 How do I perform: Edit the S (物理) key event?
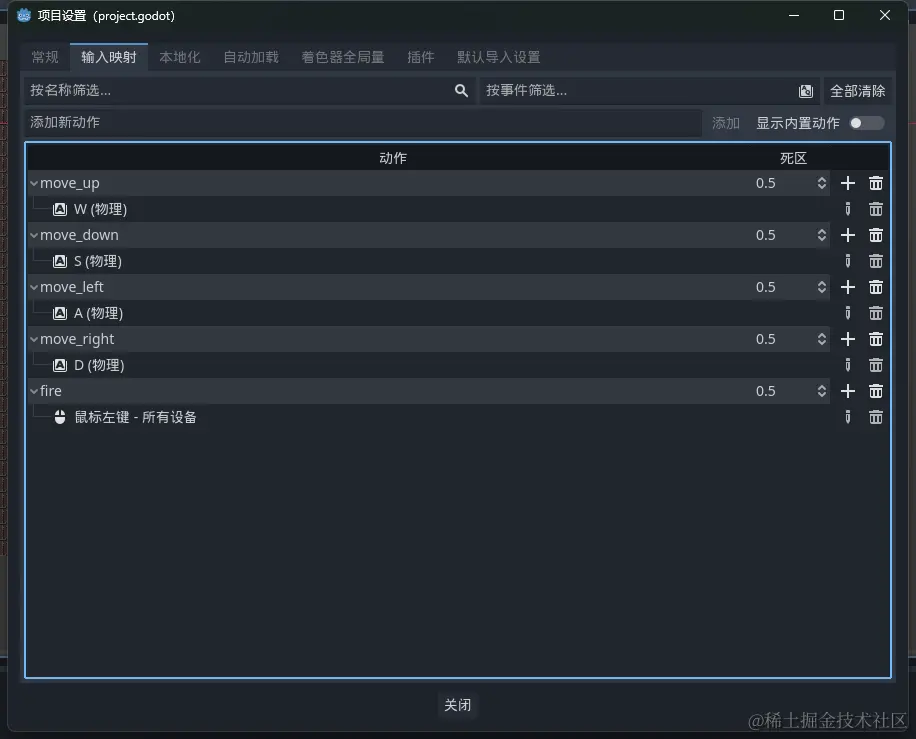[x=848, y=261]
